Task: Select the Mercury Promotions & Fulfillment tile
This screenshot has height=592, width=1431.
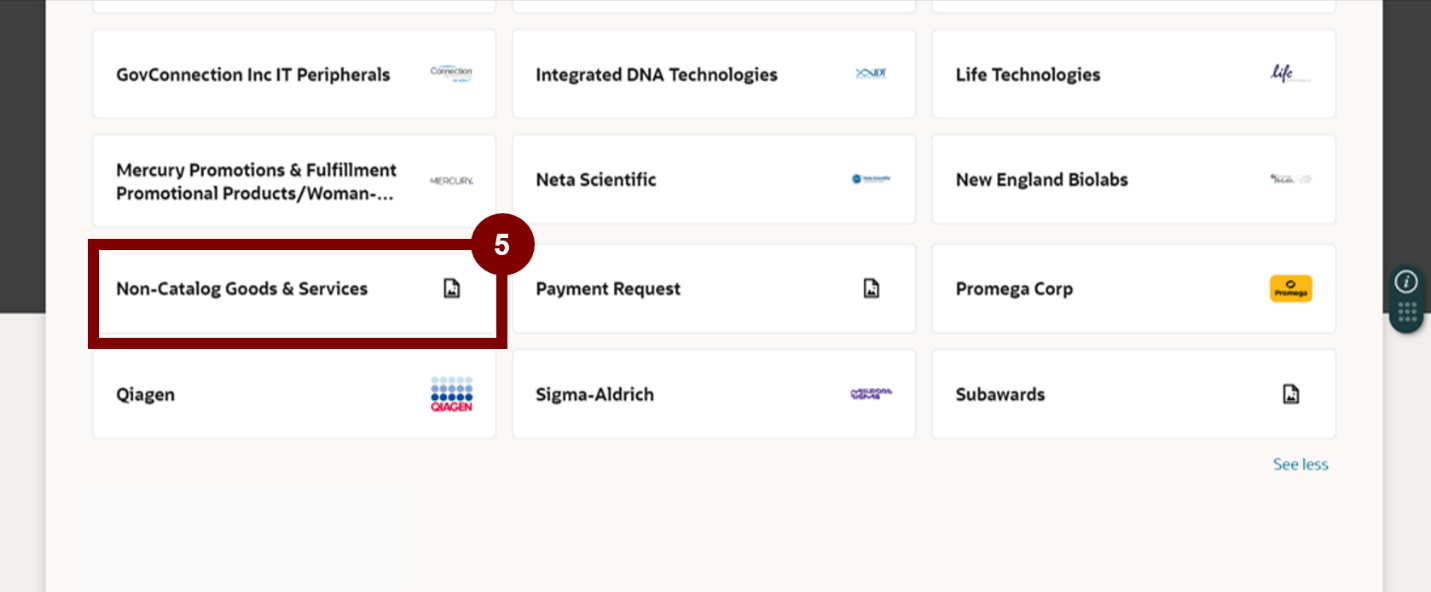Action: [294, 181]
